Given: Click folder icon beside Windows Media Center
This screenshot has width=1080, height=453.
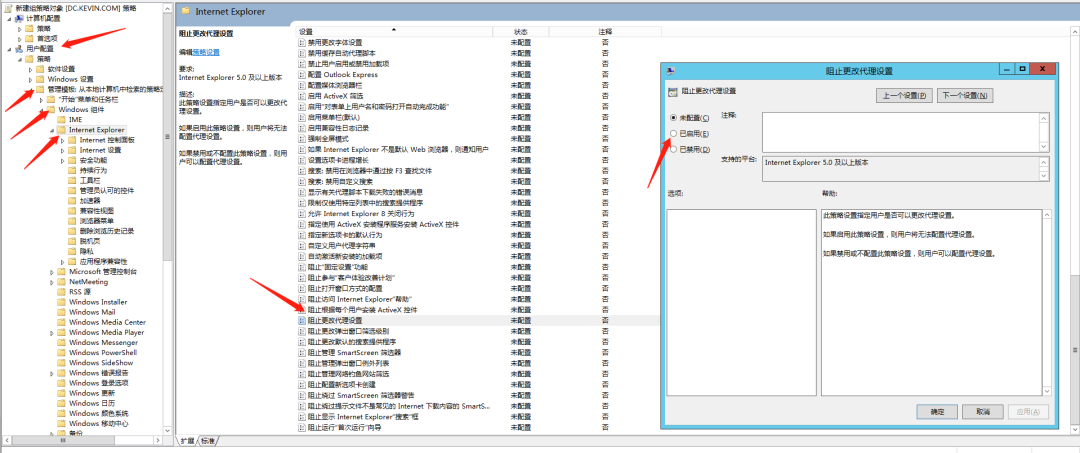Looking at the screenshot, I should pos(61,322).
